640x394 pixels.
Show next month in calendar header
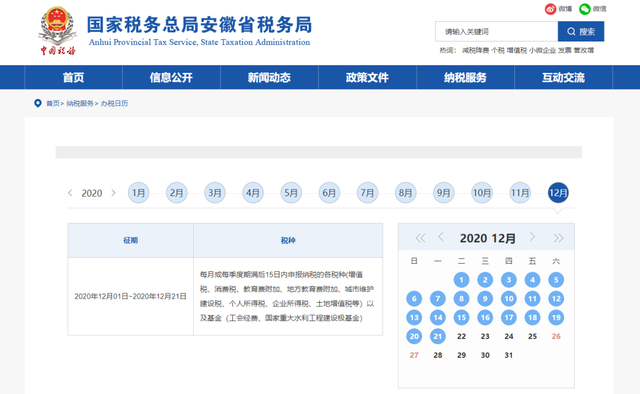click(532, 237)
